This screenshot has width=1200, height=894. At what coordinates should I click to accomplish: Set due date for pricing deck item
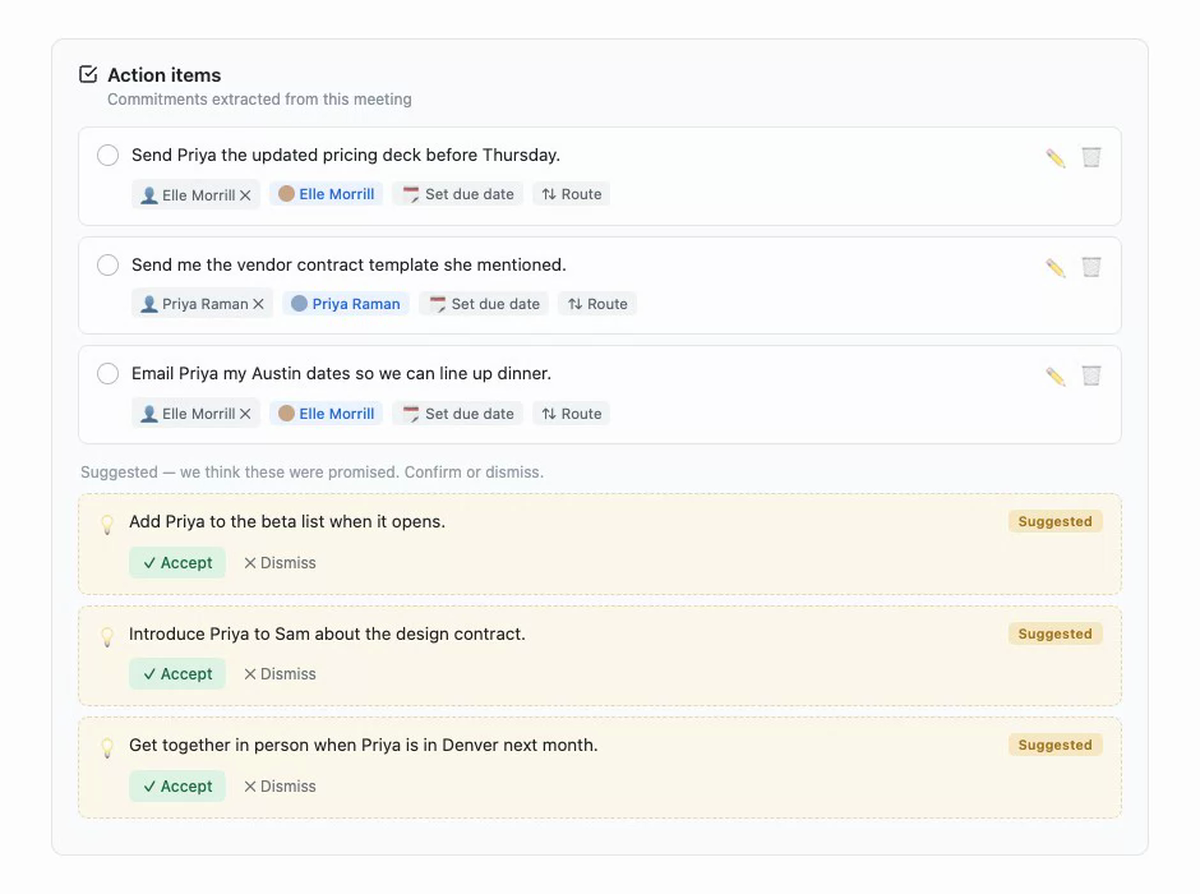[458, 194]
